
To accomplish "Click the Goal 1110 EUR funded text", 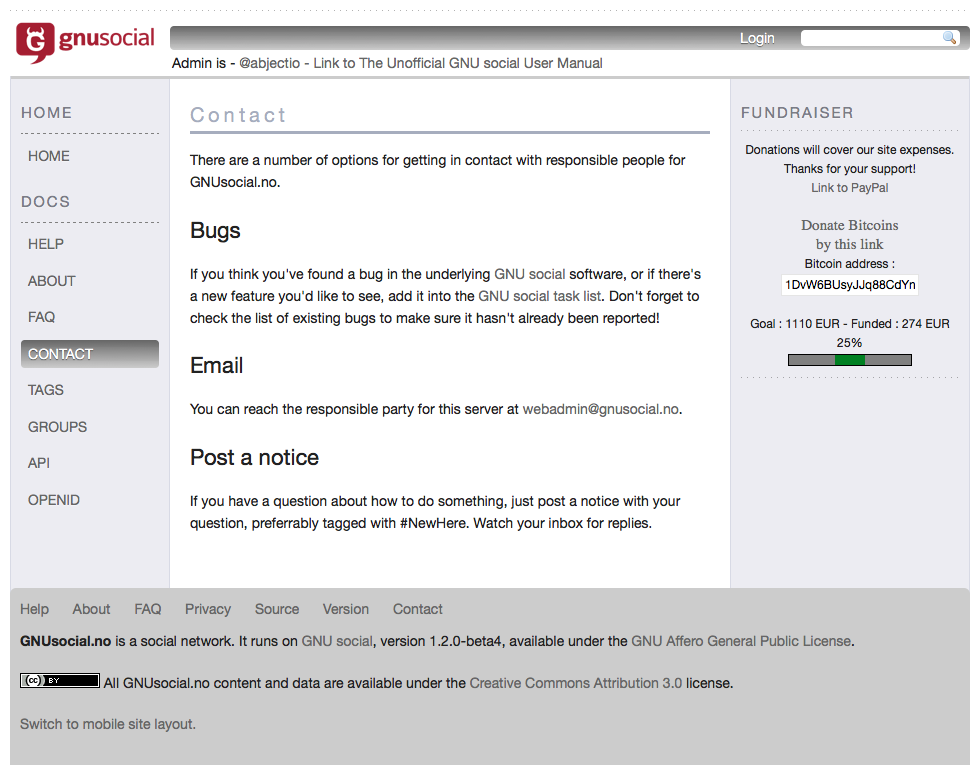I will tap(849, 324).
